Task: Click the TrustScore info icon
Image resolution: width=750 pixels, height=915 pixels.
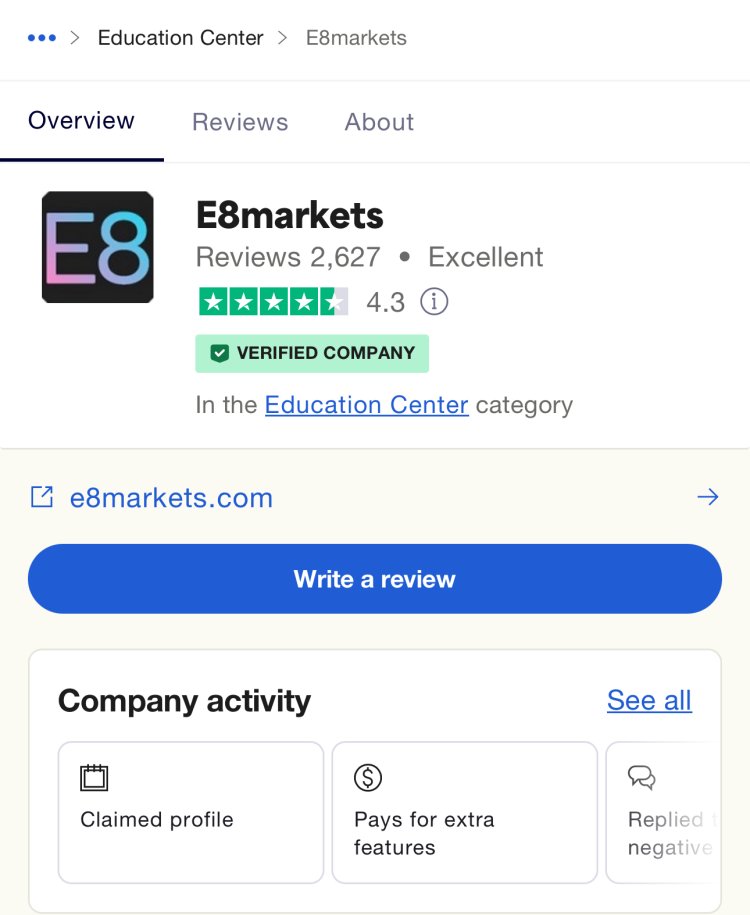Action: pos(434,302)
